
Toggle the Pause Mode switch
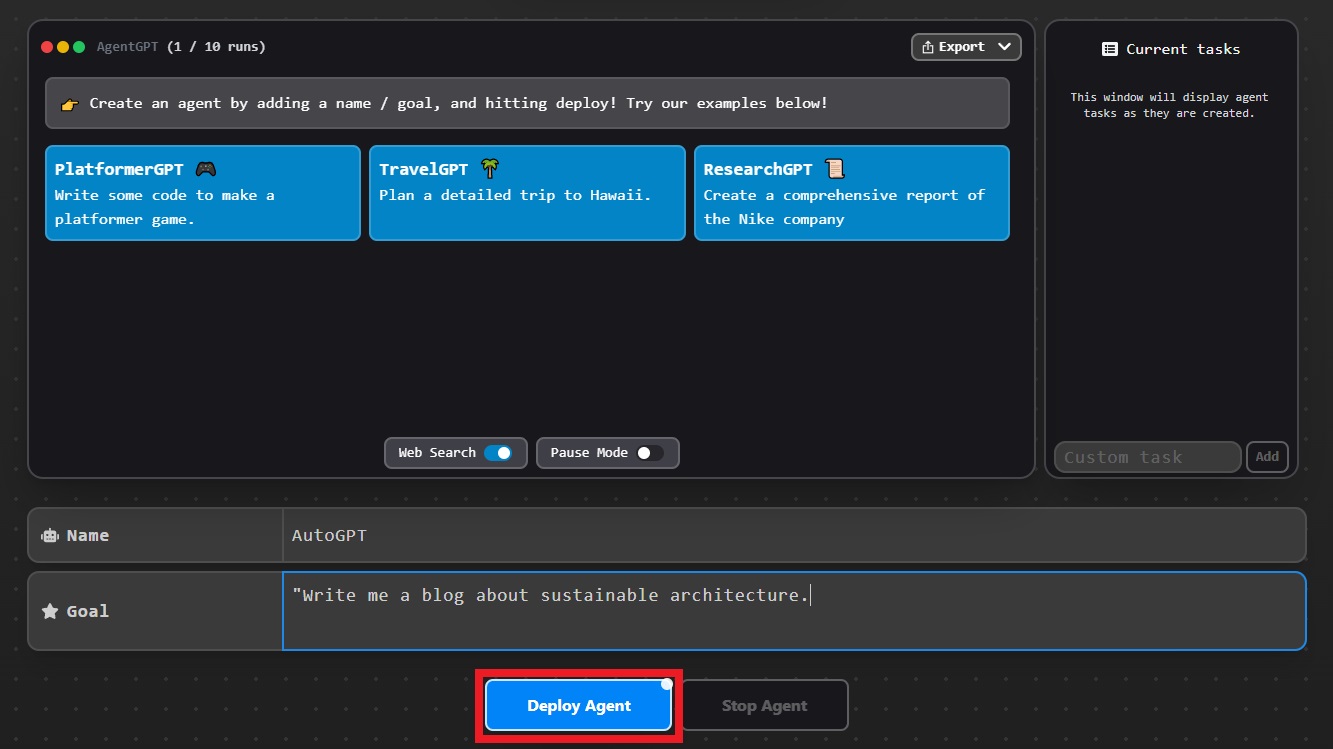[650, 453]
